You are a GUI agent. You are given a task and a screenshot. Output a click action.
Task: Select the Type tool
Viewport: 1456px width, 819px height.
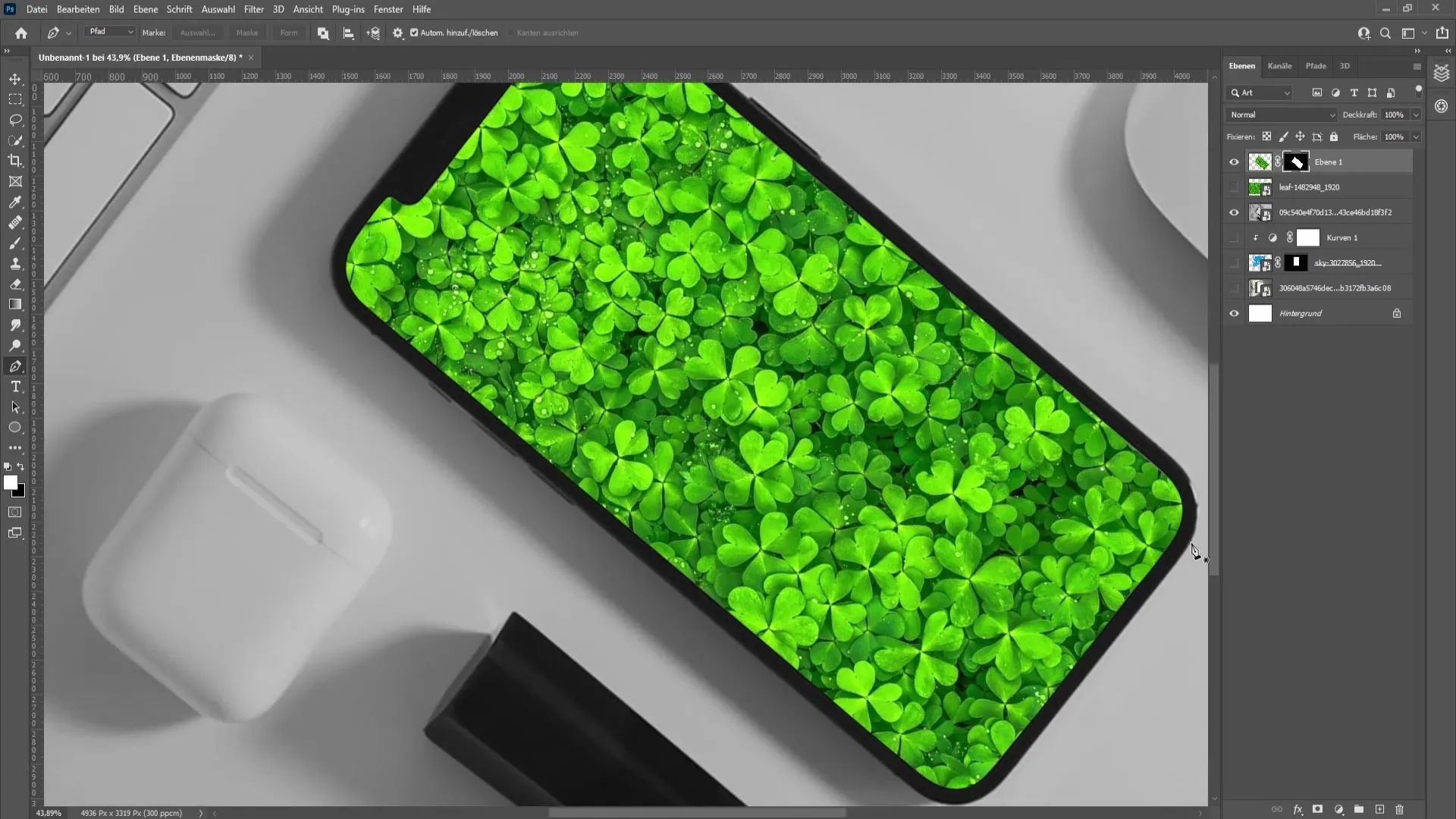pyautogui.click(x=15, y=387)
